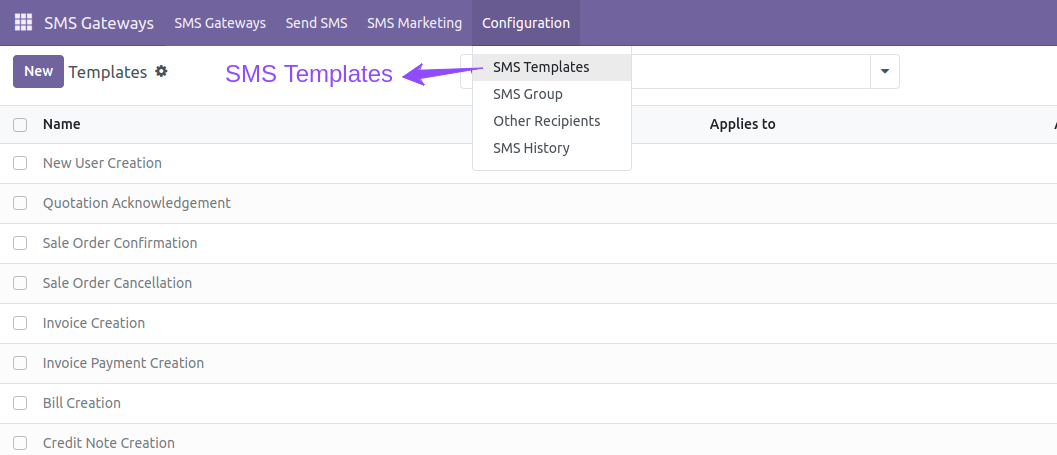
Task: Open the Send SMS menu
Action: pyautogui.click(x=316, y=23)
